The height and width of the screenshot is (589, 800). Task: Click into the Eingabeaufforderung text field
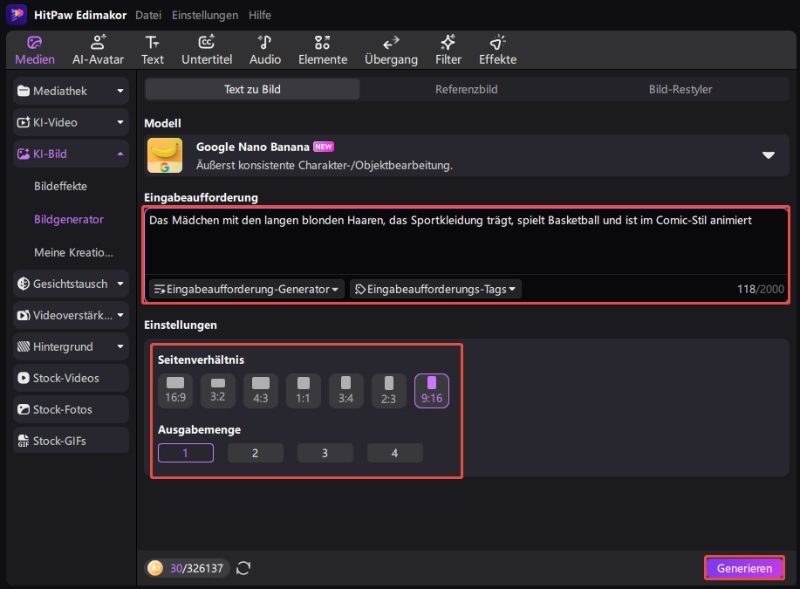[x=468, y=245]
